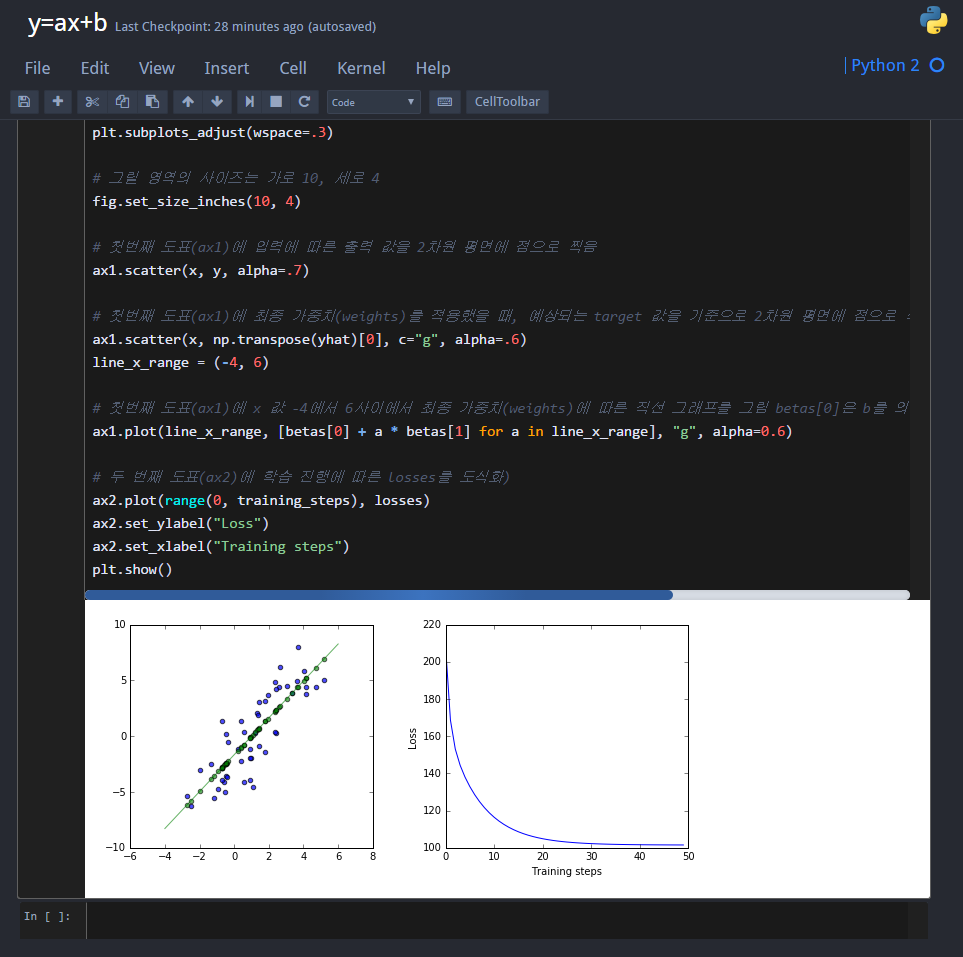Click the line line_x_range = (-4, 6)
963x957 pixels.
point(181,363)
